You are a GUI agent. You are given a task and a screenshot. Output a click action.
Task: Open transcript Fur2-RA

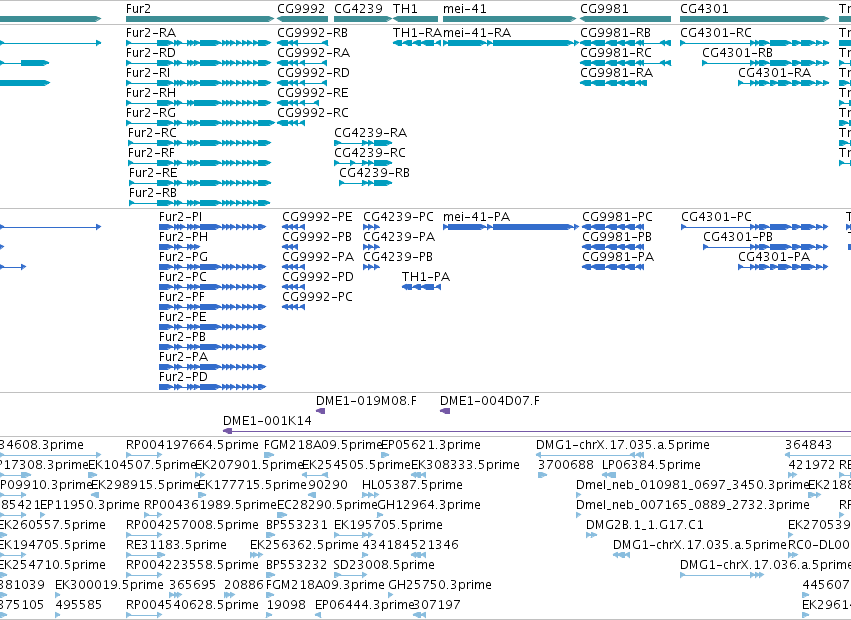click(x=199, y=43)
